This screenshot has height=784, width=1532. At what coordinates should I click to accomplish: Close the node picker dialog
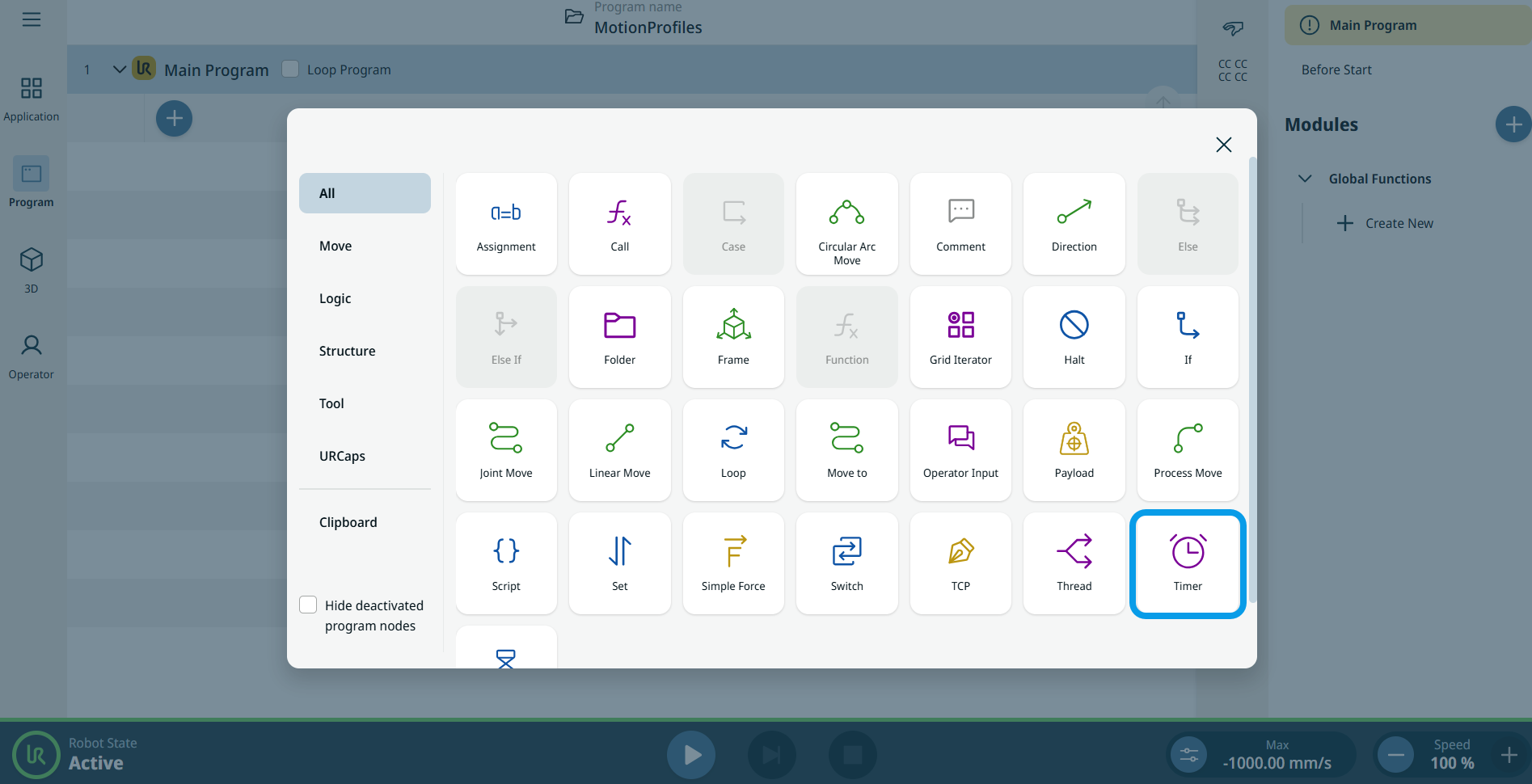coord(1223,145)
